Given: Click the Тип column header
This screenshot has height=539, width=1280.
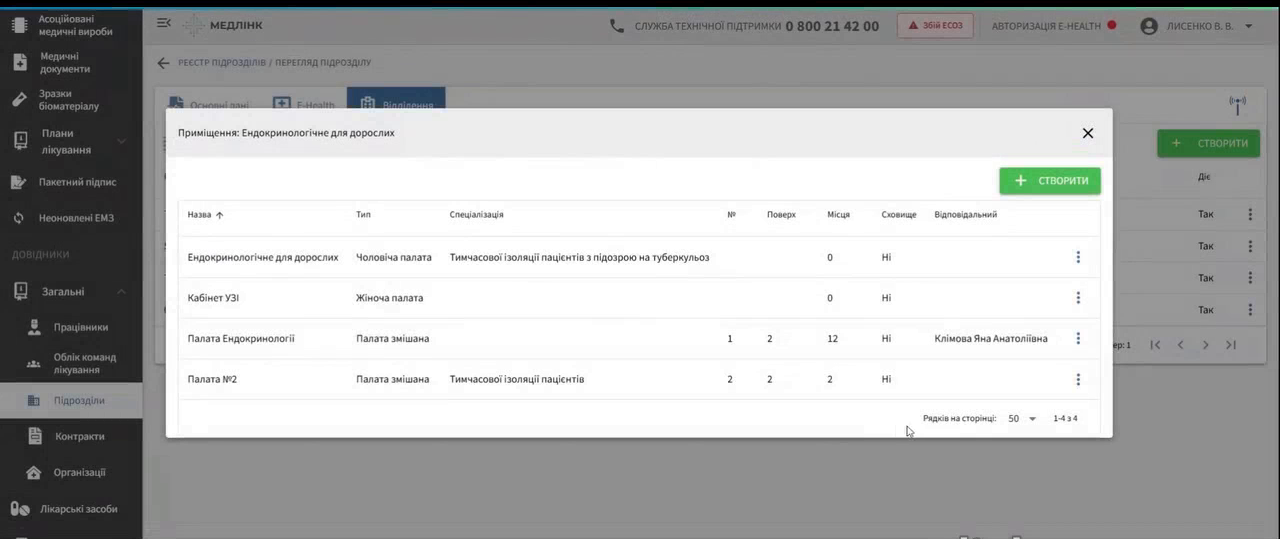Looking at the screenshot, I should [x=363, y=215].
